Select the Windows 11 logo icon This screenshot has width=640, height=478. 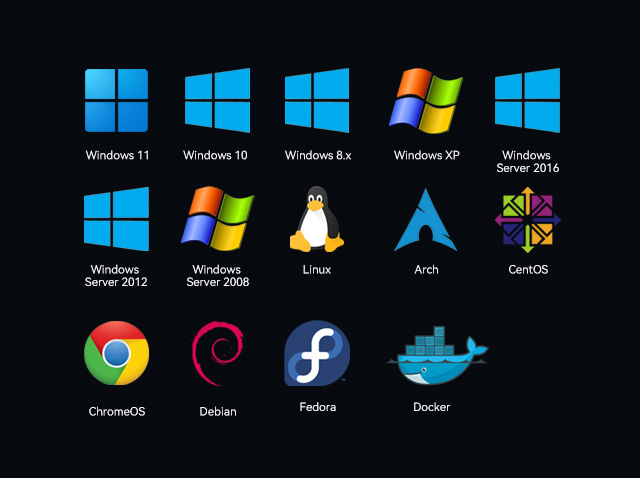pos(116,100)
